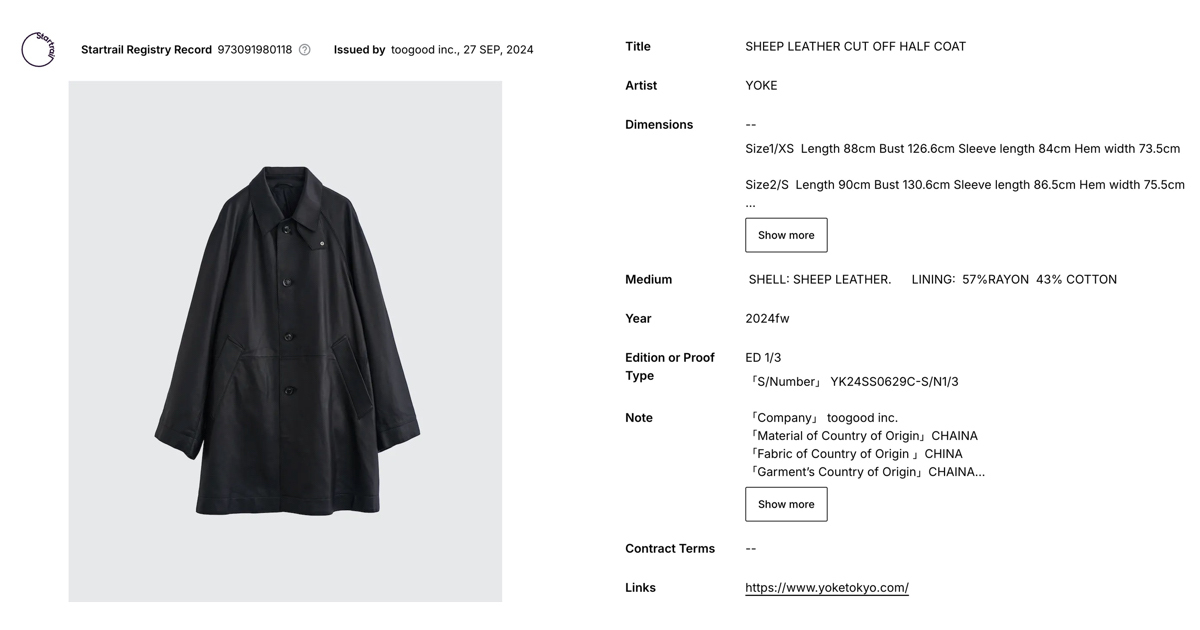Click the Medium value SHELL: SHEEP LEATHER

point(820,280)
